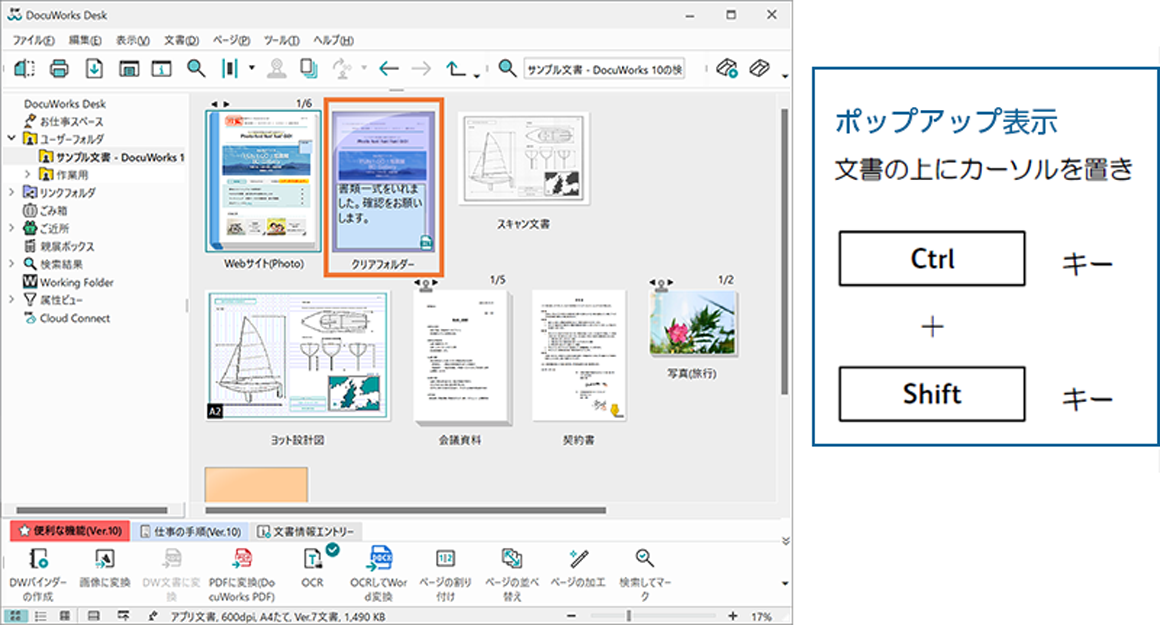The image size is (1160, 625).
Task: Click the search field showing サンプル文書
Action: (604, 69)
